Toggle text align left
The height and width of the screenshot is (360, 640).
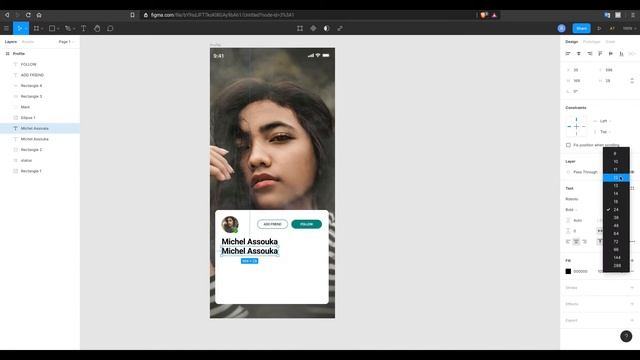[568, 242]
